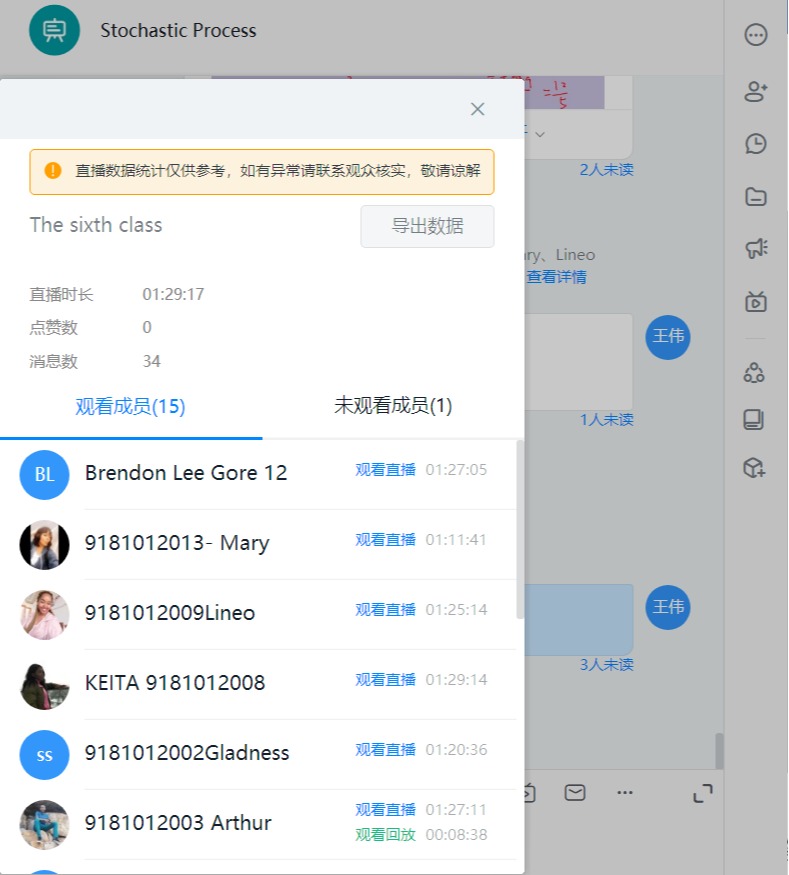
Task: Close the live statistics panel
Action: click(x=478, y=109)
